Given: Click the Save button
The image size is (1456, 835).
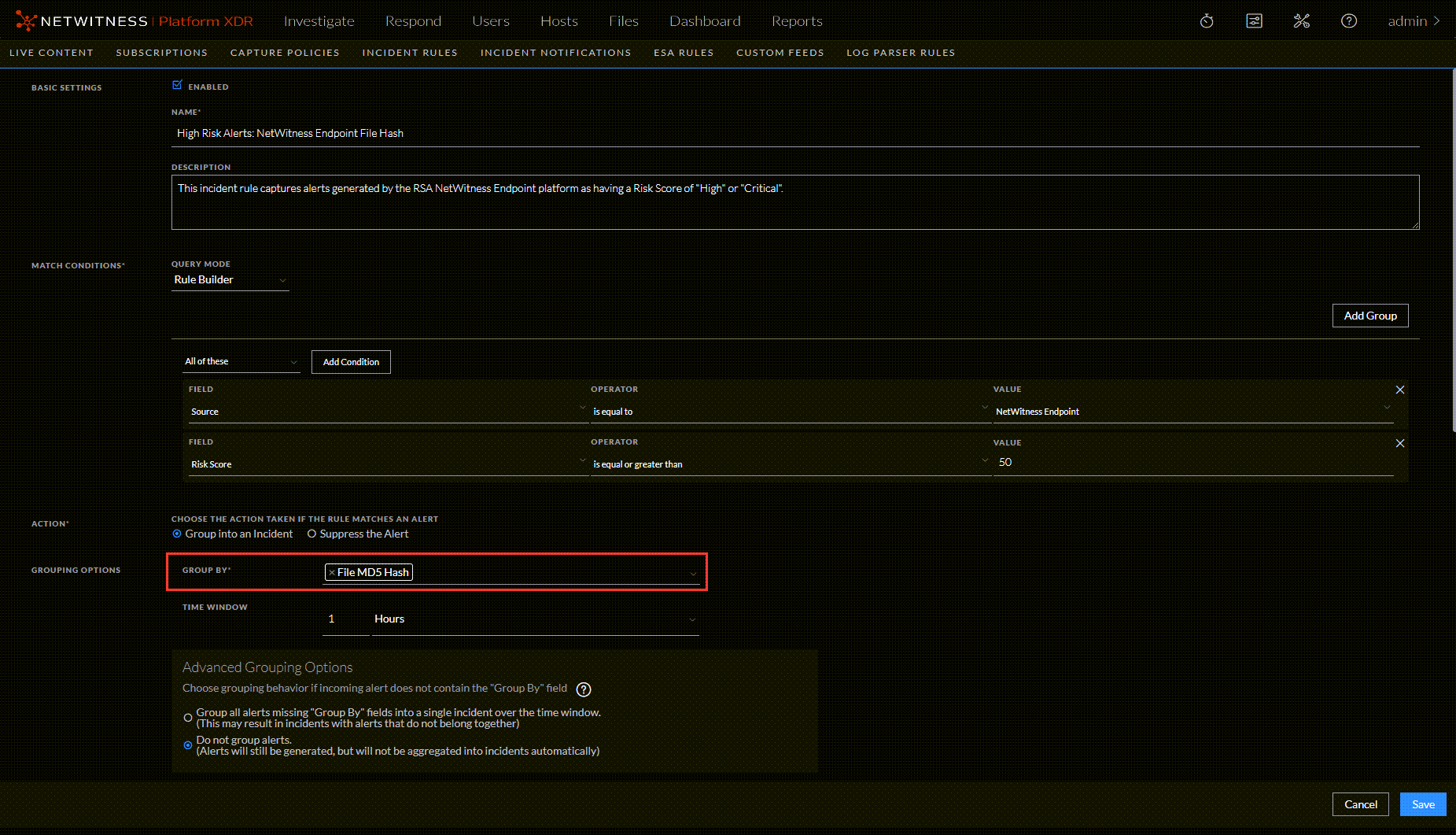Looking at the screenshot, I should click(x=1422, y=804).
